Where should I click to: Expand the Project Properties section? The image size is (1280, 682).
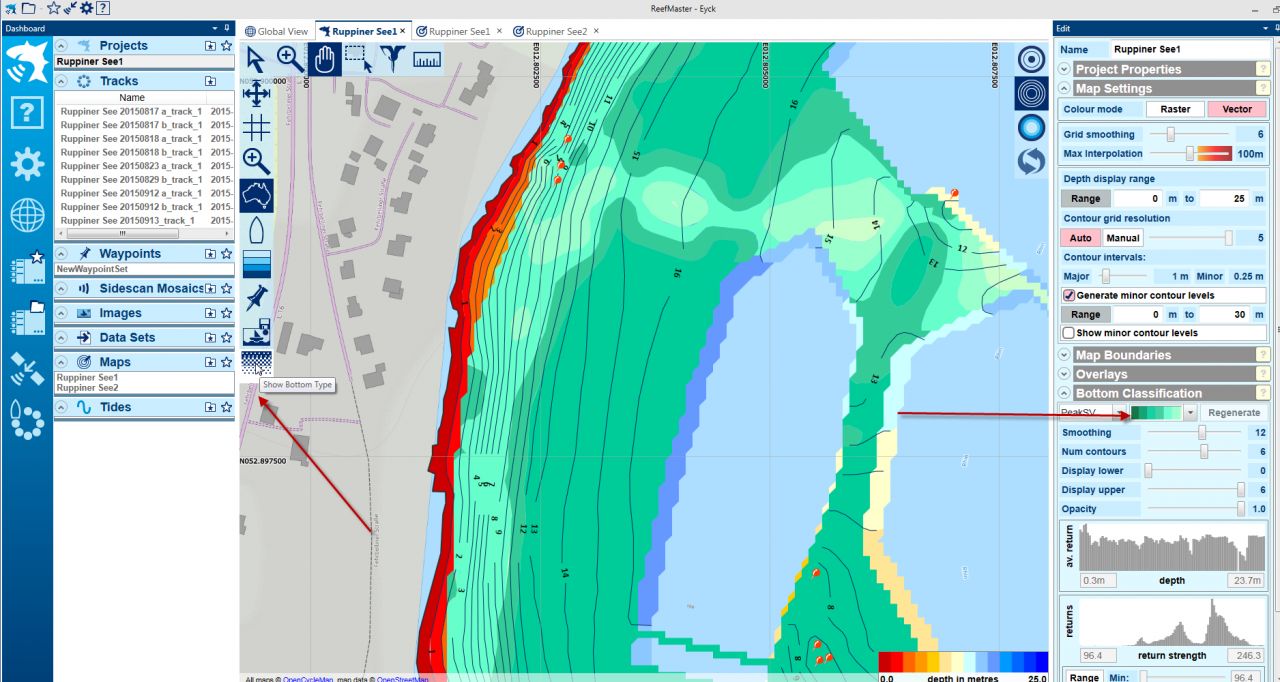(x=1064, y=69)
